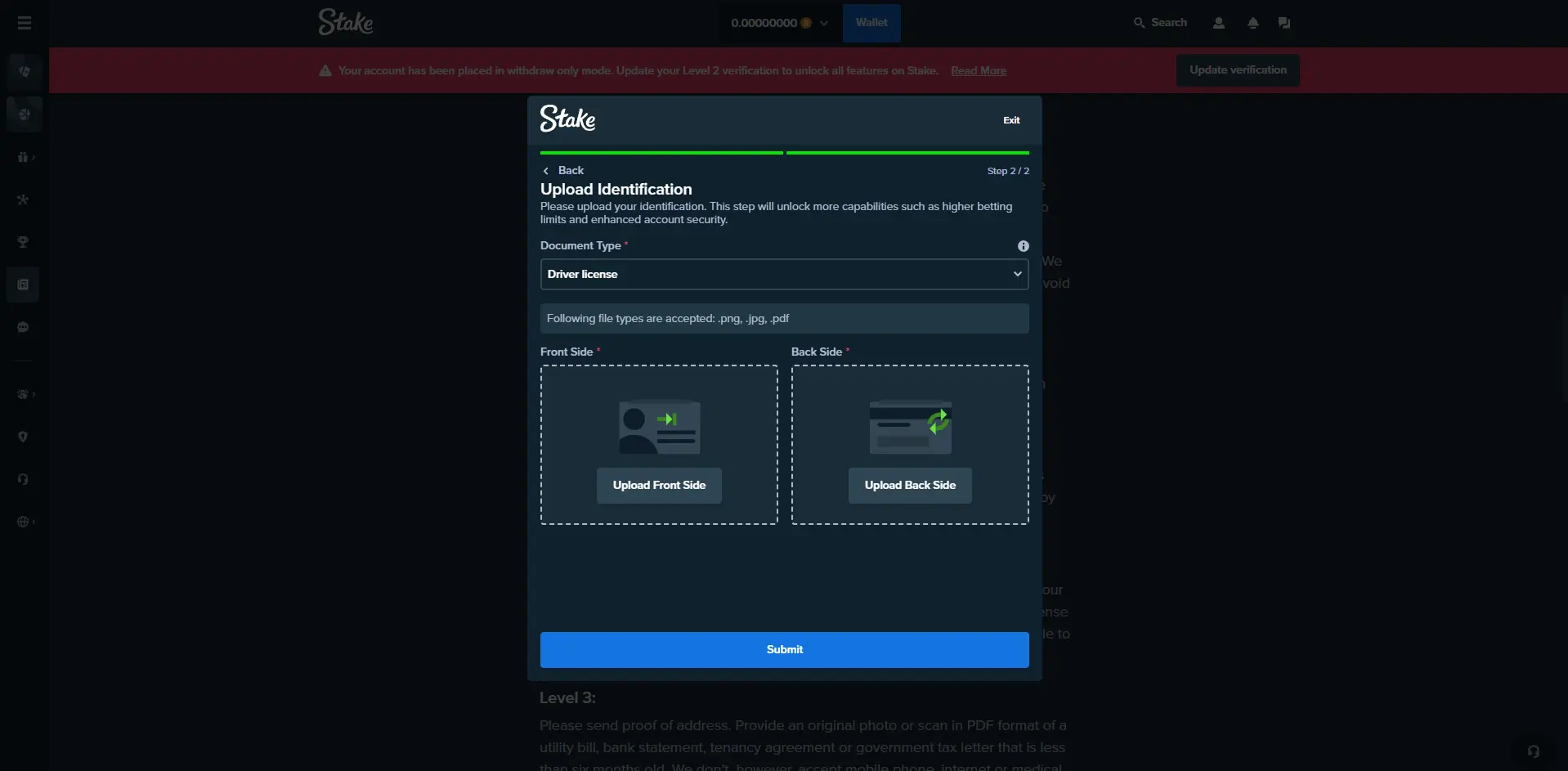Click the 0.00000000 balance amount
The image size is (1568, 771).
(764, 23)
